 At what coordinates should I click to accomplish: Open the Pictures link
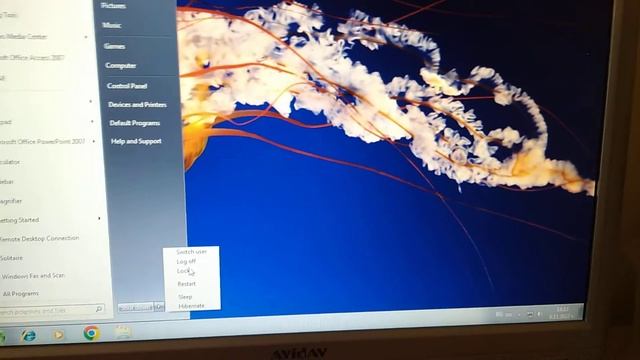pyautogui.click(x=113, y=5)
